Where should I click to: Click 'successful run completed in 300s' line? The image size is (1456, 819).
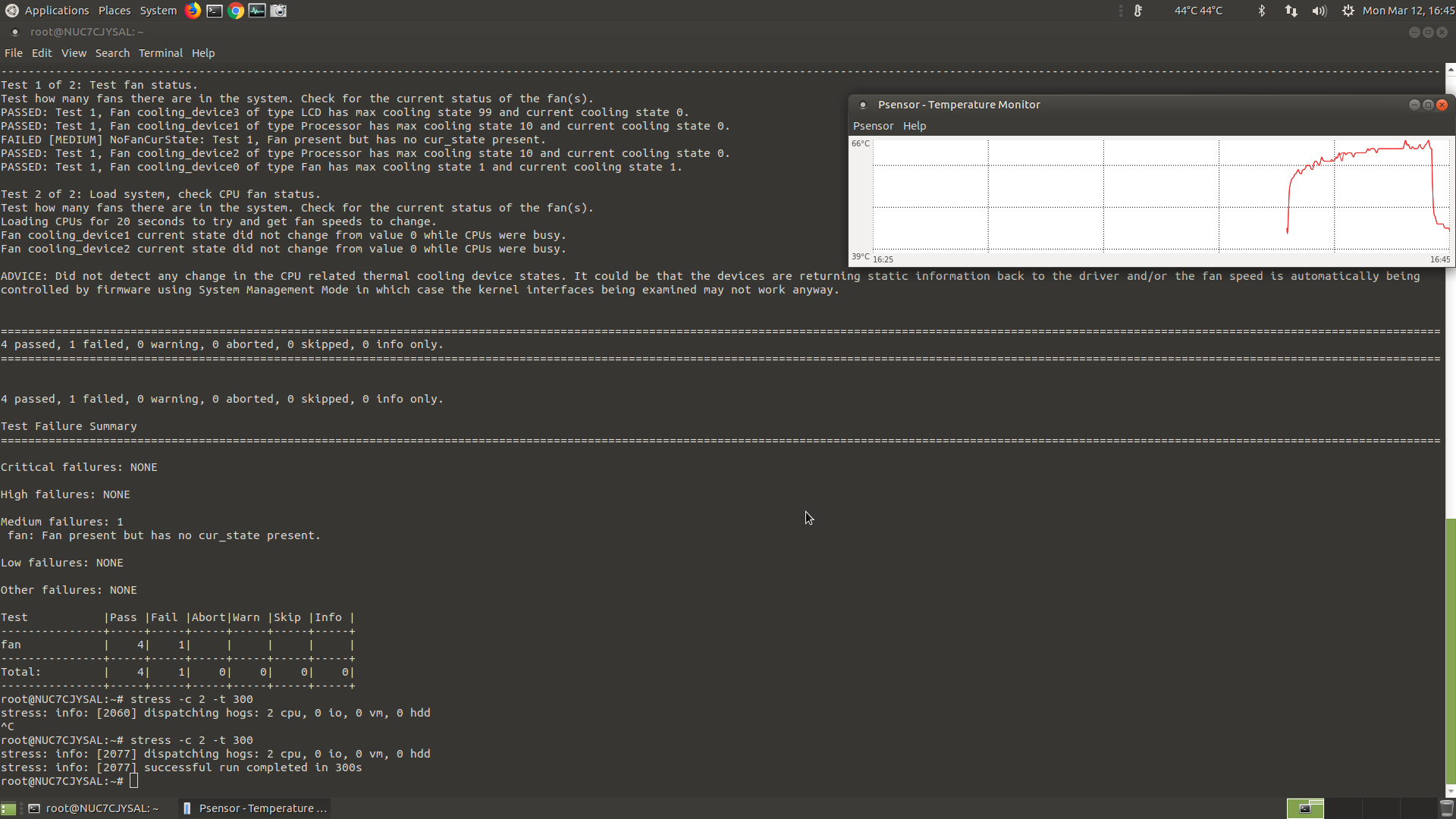click(x=253, y=767)
